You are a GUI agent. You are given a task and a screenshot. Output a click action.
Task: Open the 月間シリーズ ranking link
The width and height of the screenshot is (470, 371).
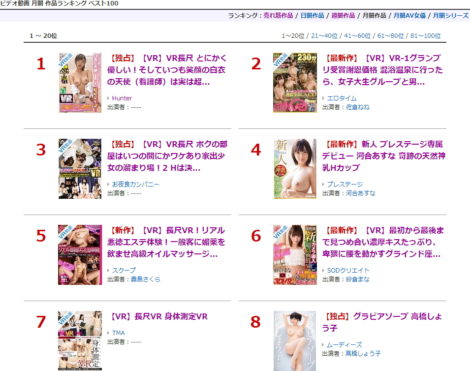coord(450,15)
